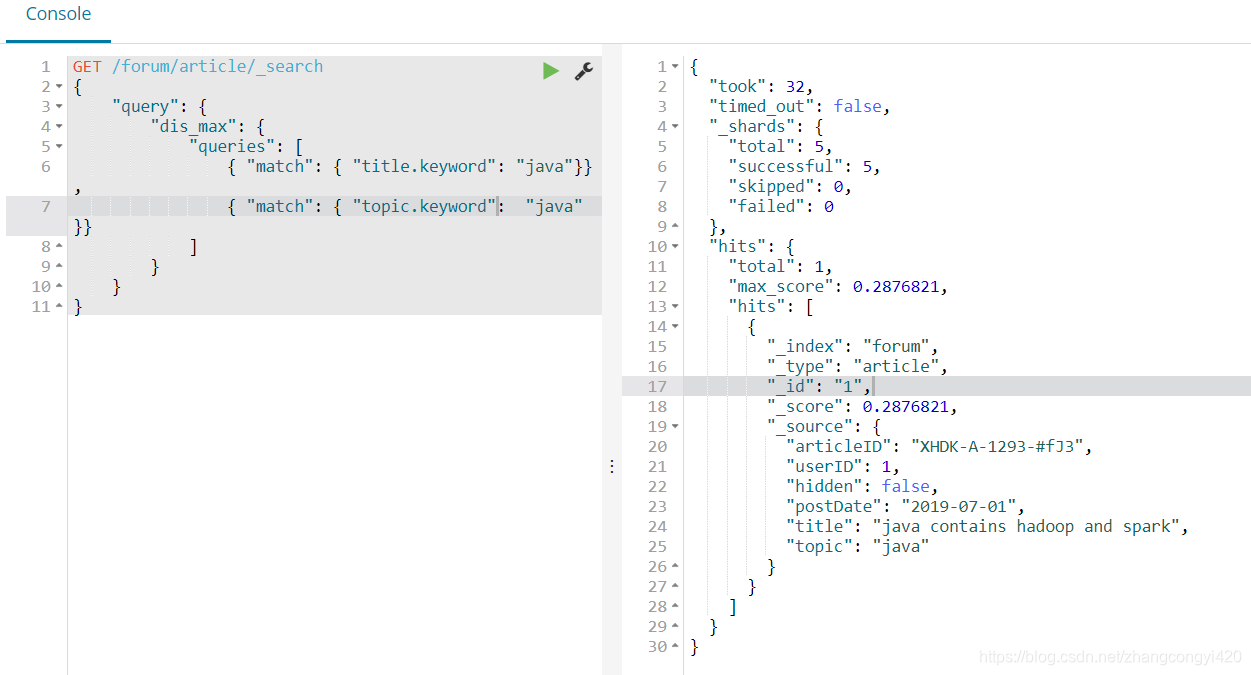Image resolution: width=1251 pixels, height=675 pixels.
Task: Run the request with green play icon
Action: click(x=550, y=71)
